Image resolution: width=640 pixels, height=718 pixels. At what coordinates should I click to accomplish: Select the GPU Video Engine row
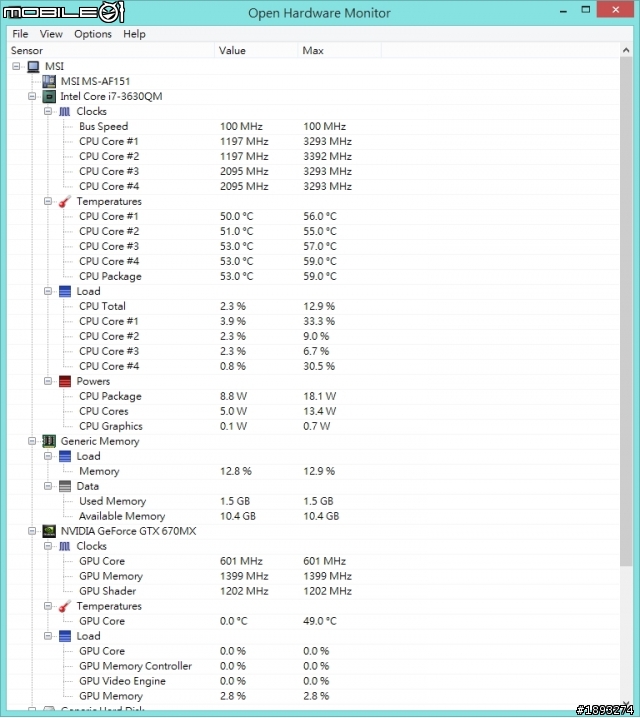314,681
